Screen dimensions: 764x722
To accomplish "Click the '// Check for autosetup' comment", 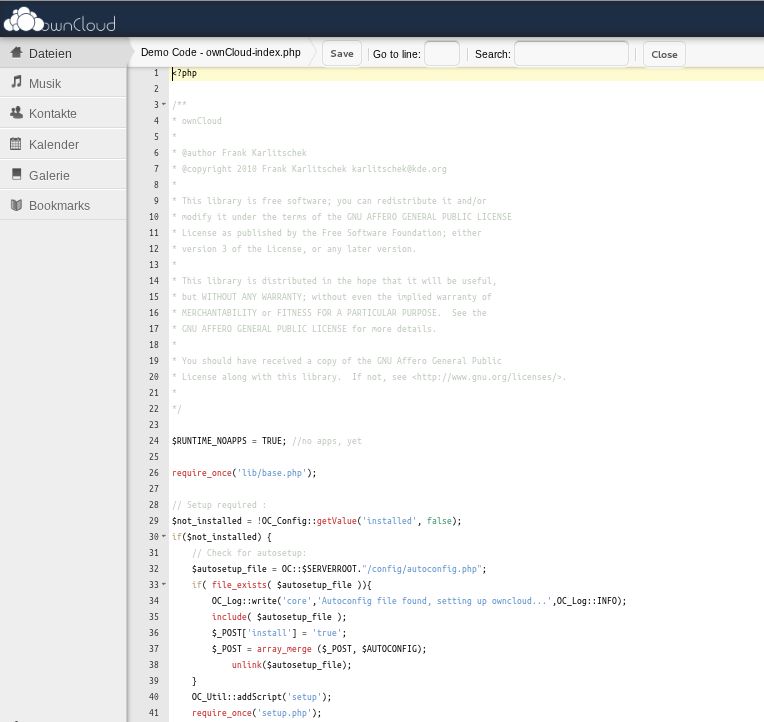I will click(x=249, y=553).
